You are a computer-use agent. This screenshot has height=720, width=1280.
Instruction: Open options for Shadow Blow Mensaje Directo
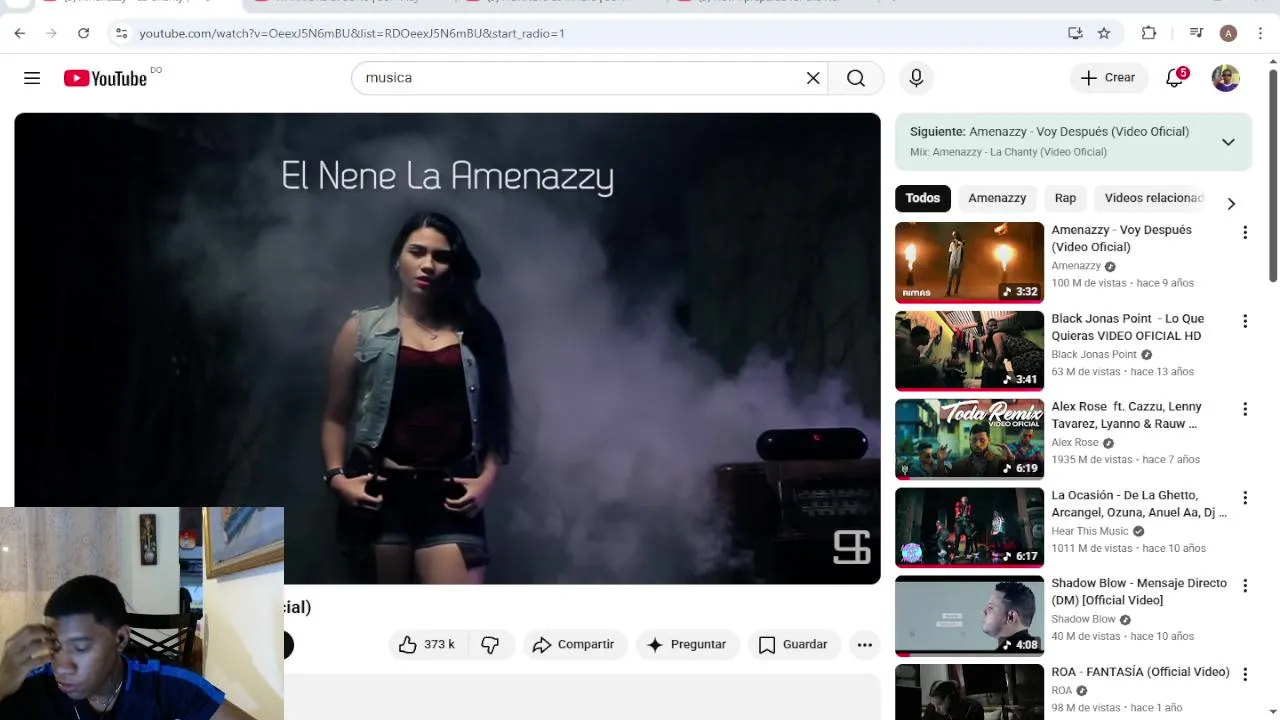pyautogui.click(x=1245, y=586)
